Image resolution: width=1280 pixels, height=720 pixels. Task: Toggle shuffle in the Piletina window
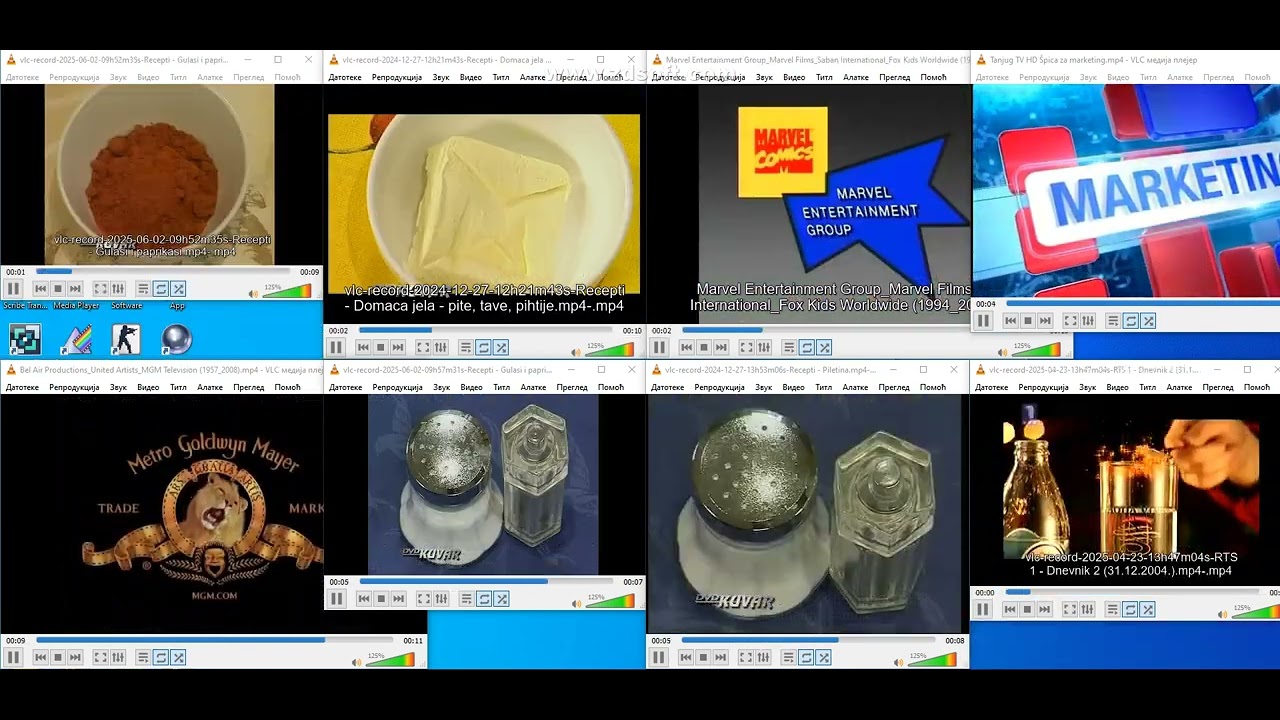tap(824, 657)
